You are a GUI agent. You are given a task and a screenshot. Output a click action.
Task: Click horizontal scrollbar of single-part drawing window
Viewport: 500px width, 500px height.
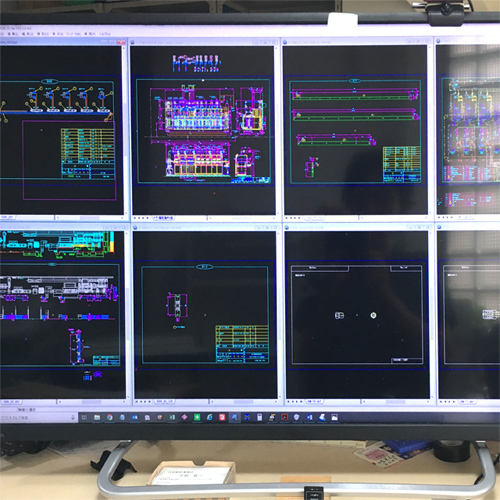click(243, 402)
